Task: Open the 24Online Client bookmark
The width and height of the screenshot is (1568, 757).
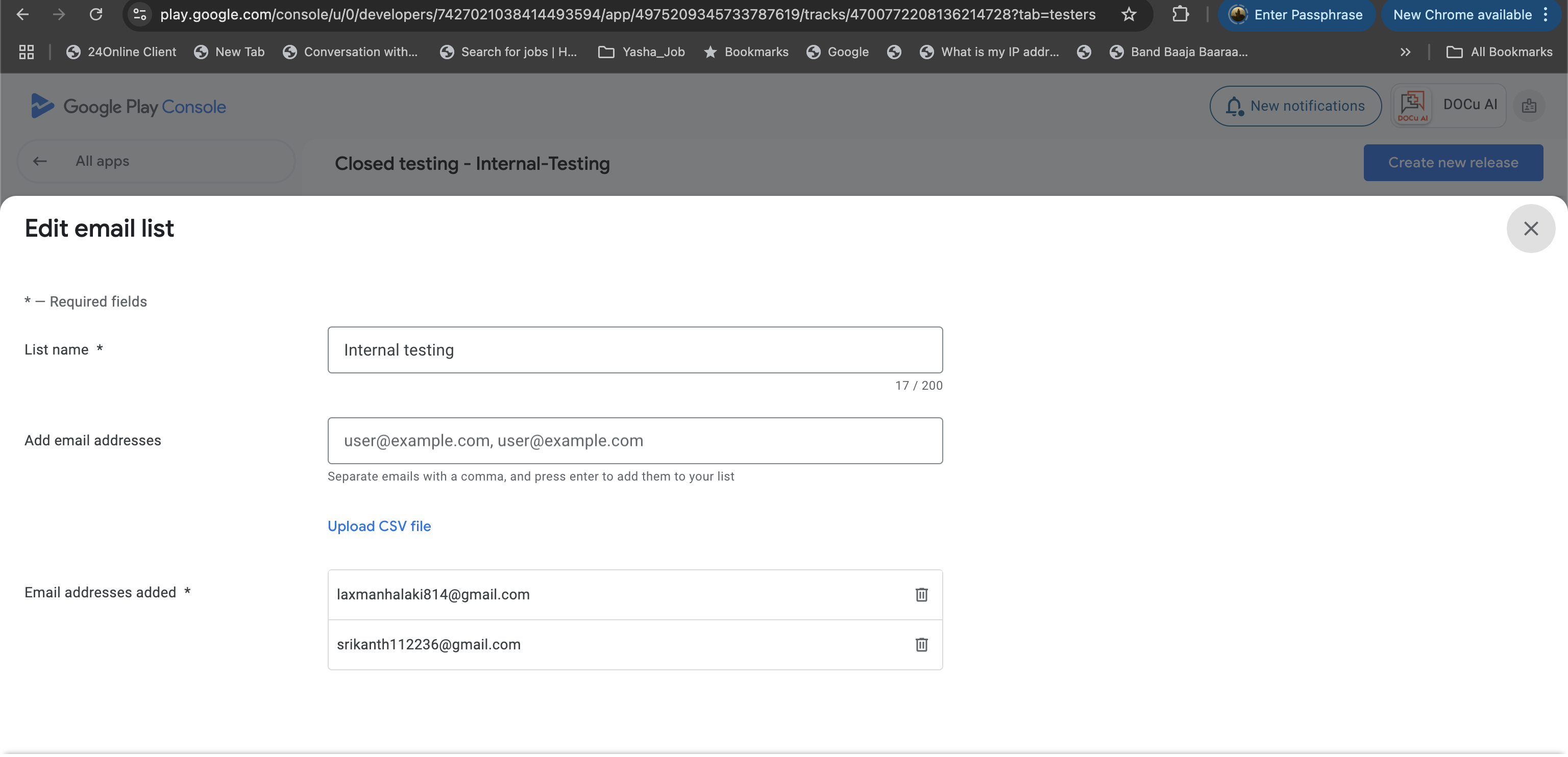Action: (121, 53)
